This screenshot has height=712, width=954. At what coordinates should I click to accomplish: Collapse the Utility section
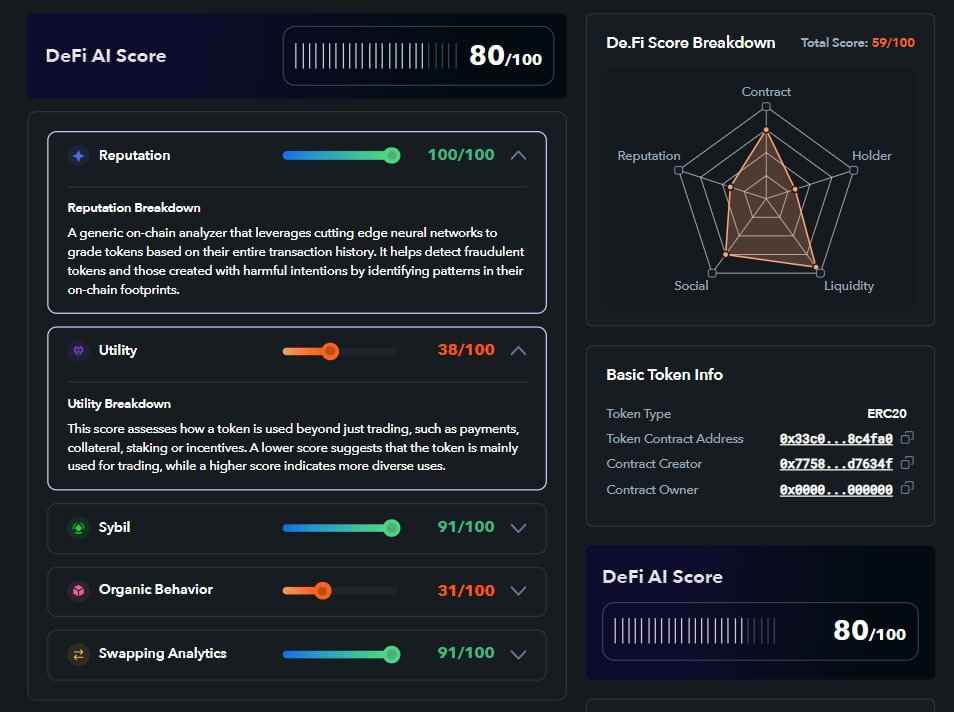tap(518, 351)
